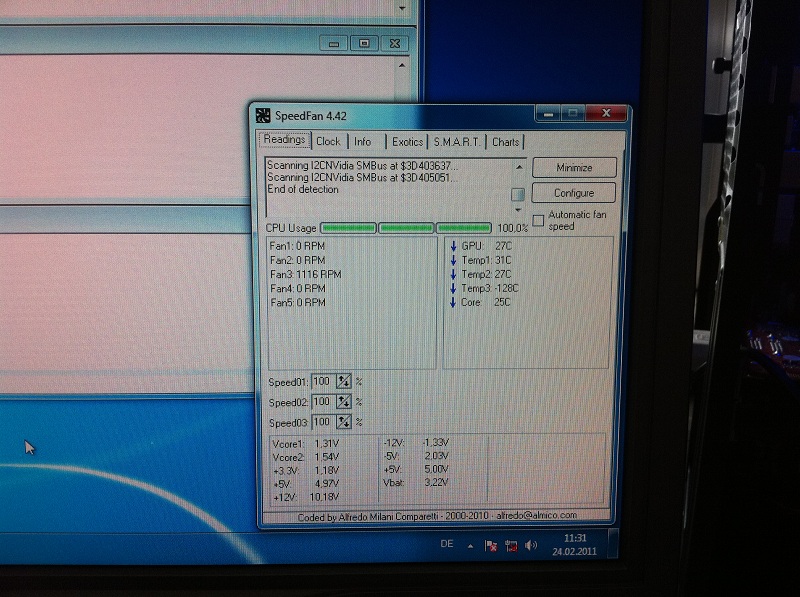Screen dimensions: 800x597
Task: Click the CPU Usage last green bar
Action: click(x=464, y=228)
